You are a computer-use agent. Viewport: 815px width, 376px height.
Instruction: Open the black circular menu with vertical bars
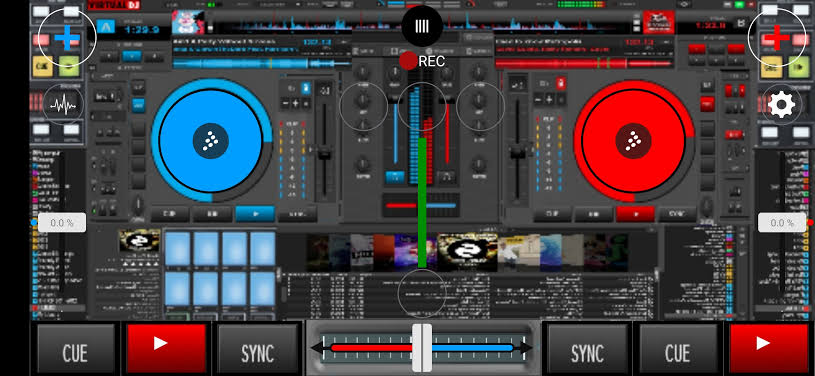(422, 26)
